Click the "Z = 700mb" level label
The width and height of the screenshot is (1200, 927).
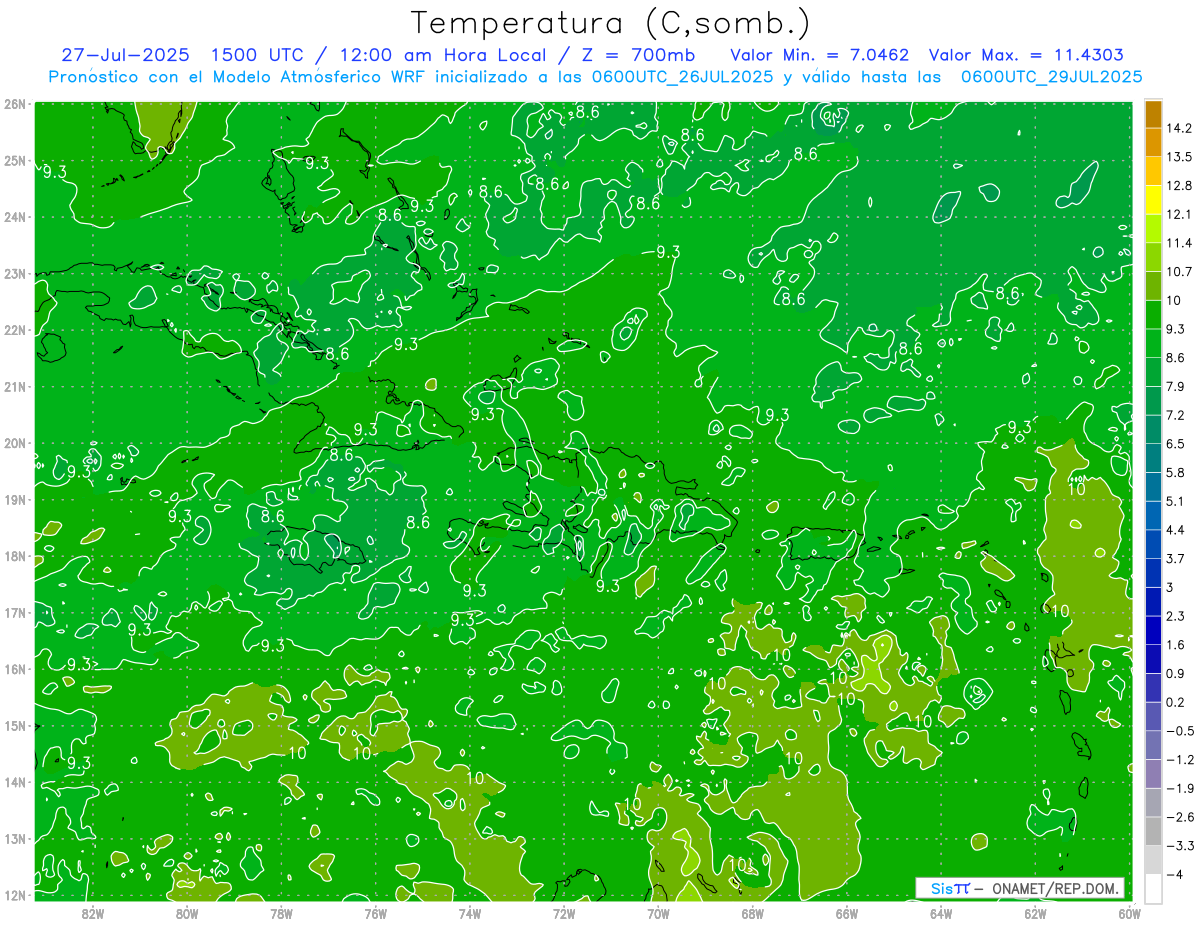[x=636, y=55]
